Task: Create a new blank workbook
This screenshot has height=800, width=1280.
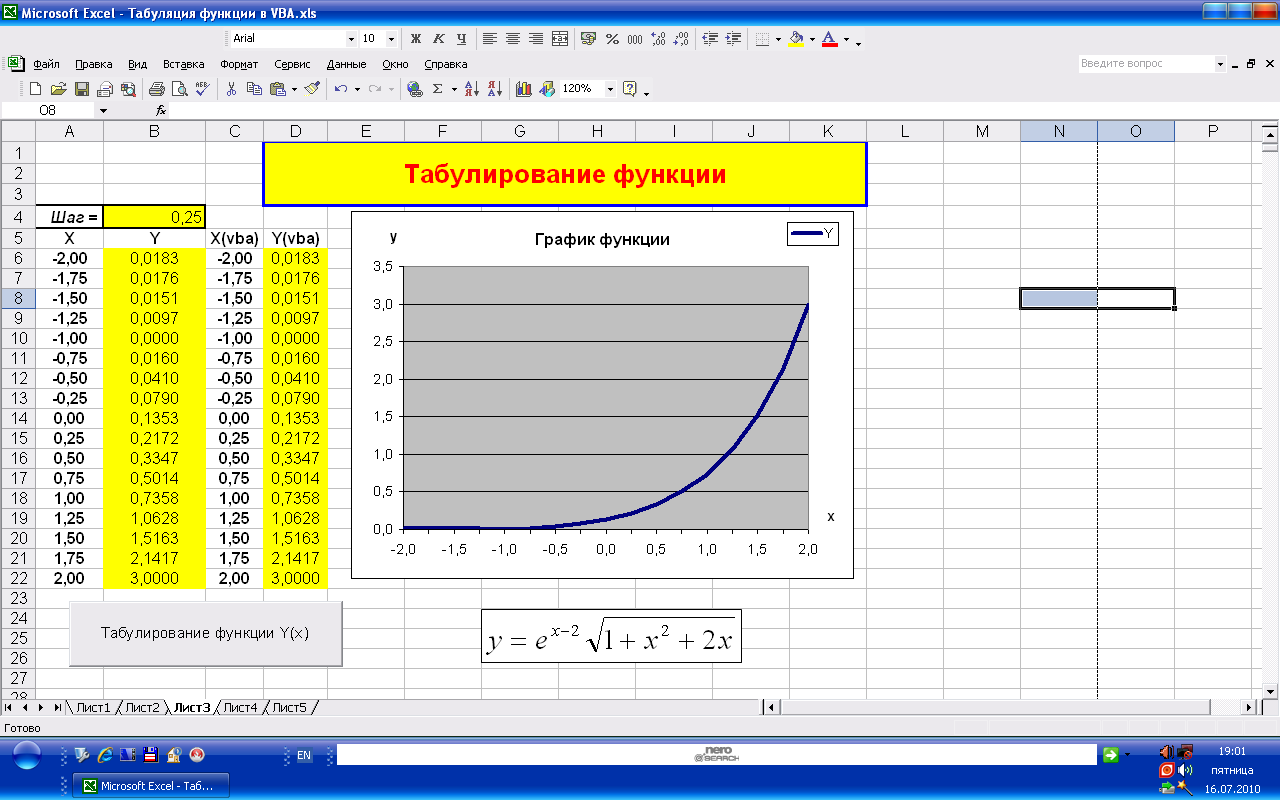Action: pyautogui.click(x=36, y=89)
